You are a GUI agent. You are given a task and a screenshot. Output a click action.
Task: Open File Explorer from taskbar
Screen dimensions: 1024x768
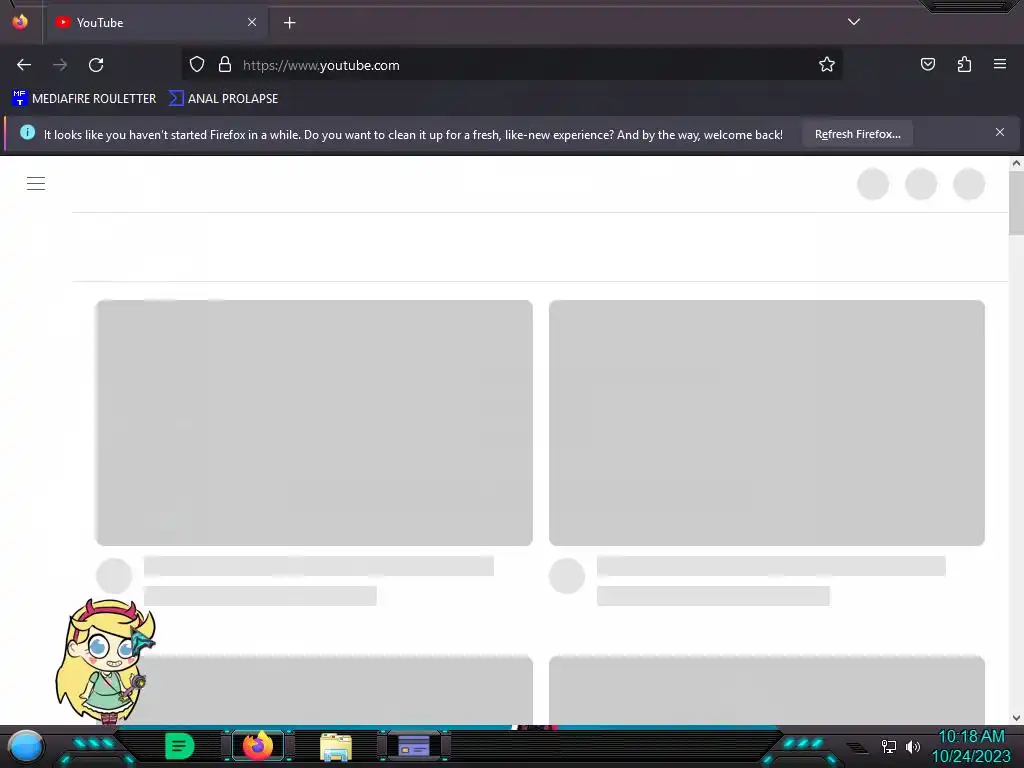(x=336, y=746)
